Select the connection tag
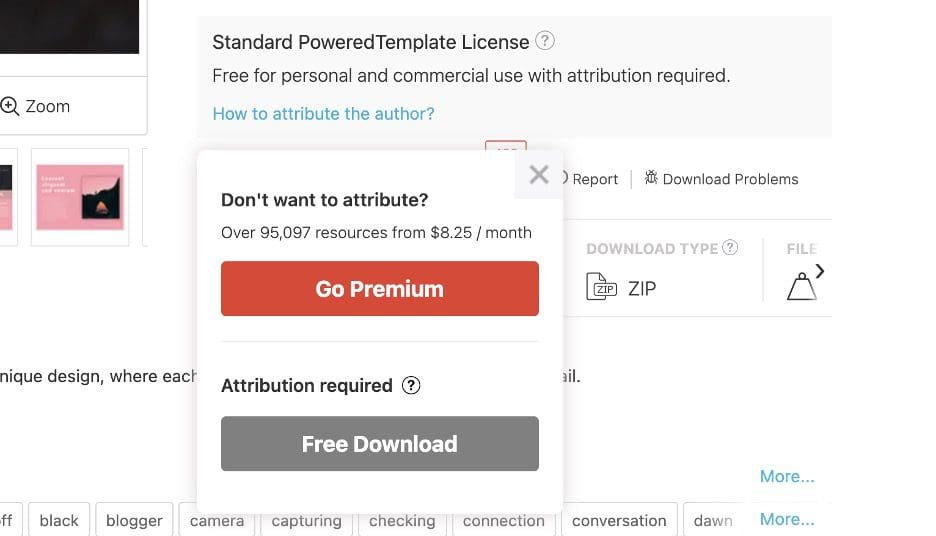Viewport: 936px width, 536px height. tap(504, 520)
